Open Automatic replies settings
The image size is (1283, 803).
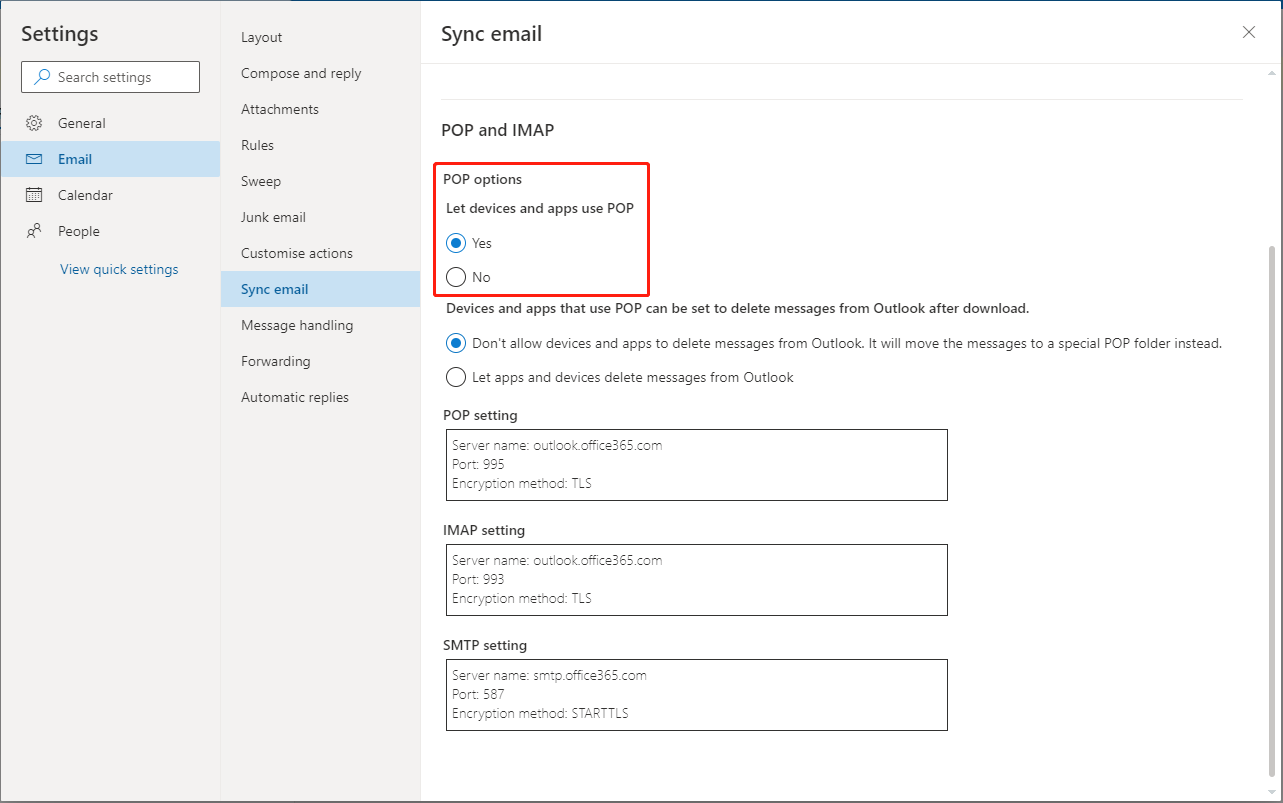click(295, 397)
